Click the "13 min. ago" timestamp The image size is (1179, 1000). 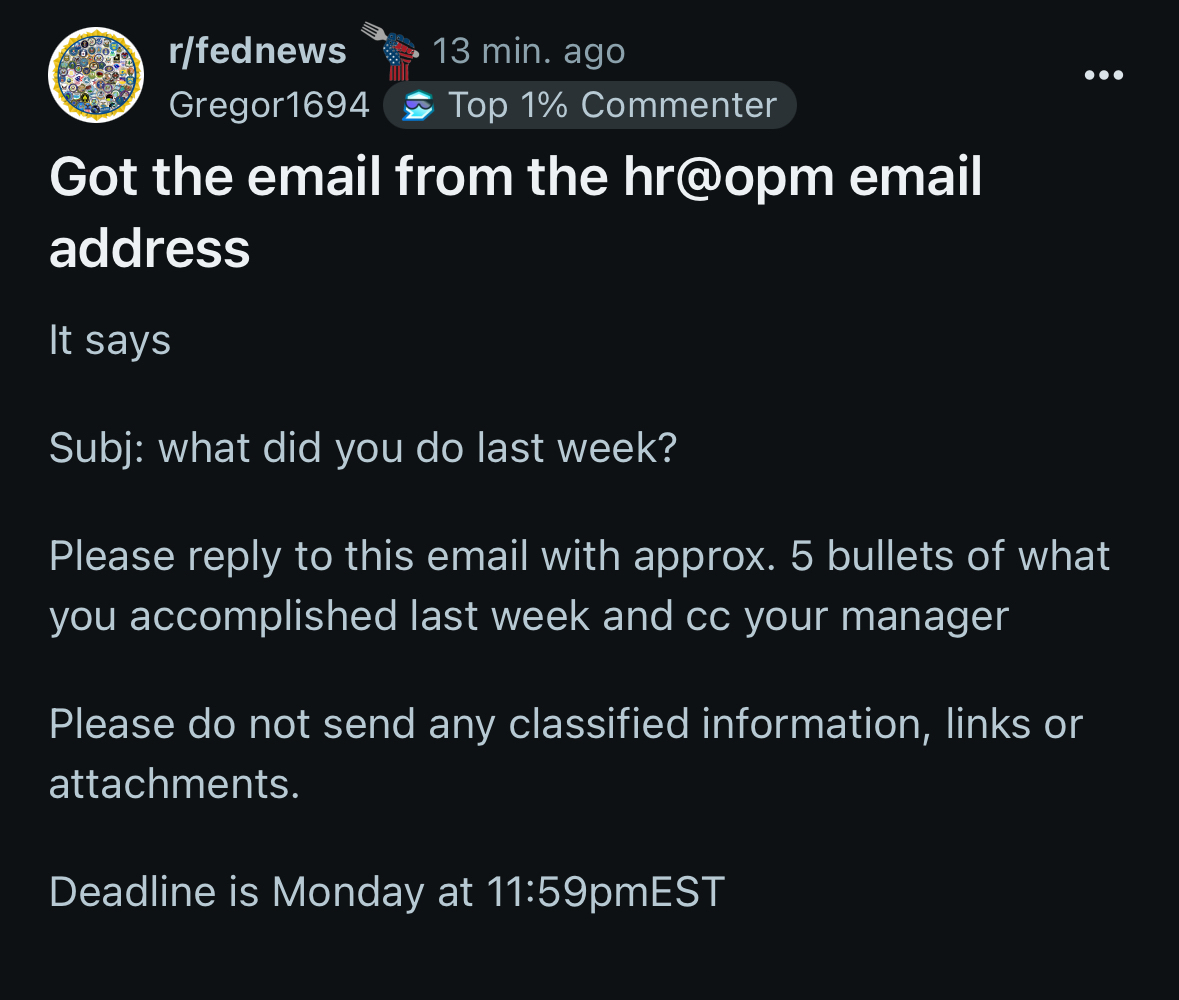click(529, 51)
